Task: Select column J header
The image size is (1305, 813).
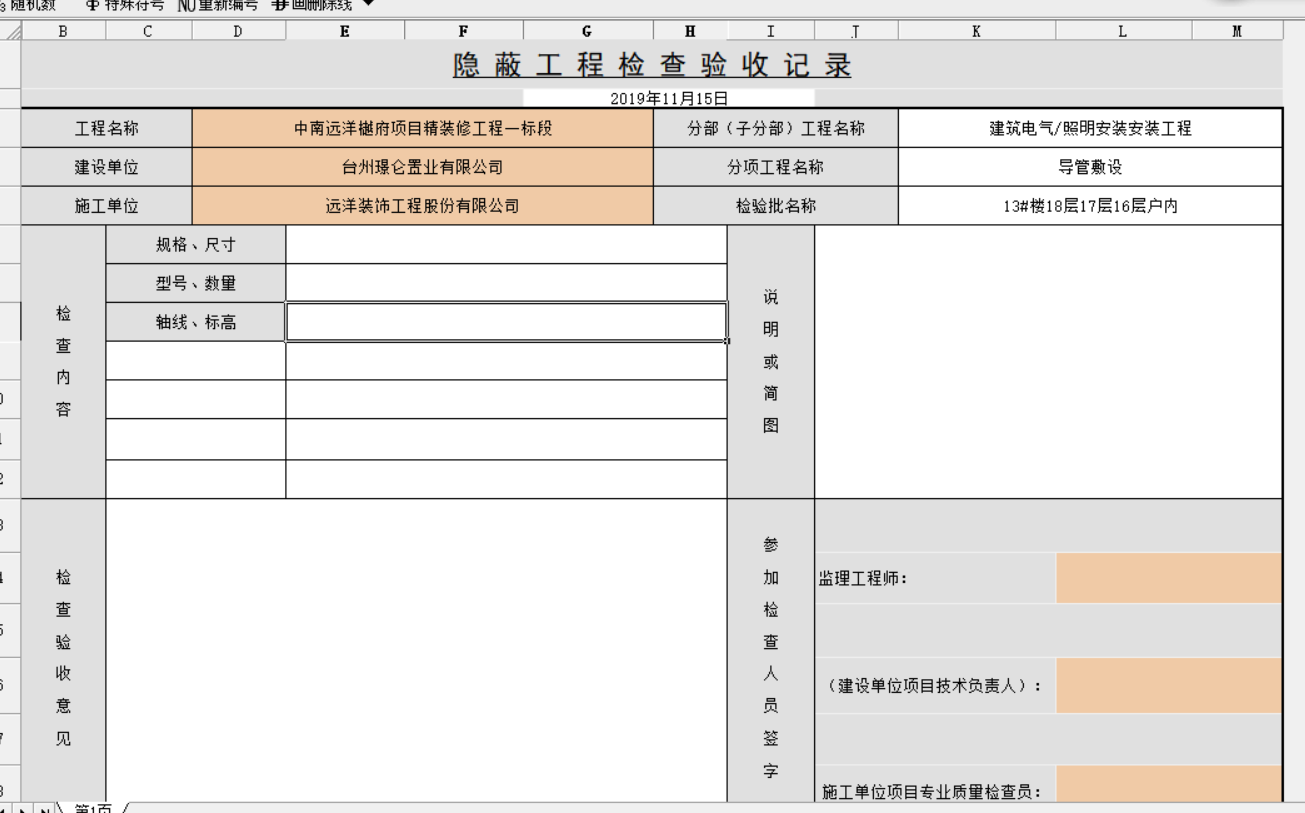Action: [856, 31]
